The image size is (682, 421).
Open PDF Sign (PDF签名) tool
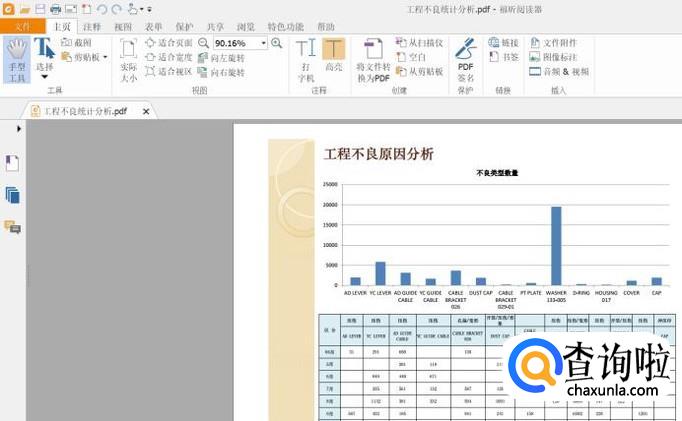[x=465, y=60]
